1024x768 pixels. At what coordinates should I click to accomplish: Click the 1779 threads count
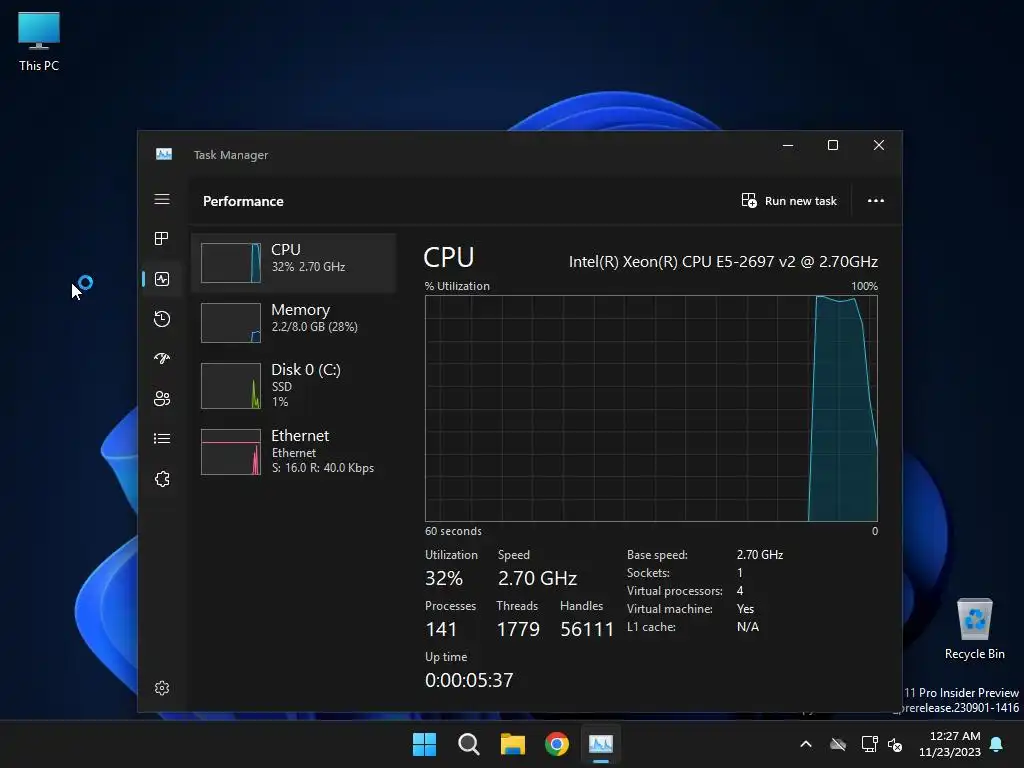(x=518, y=629)
